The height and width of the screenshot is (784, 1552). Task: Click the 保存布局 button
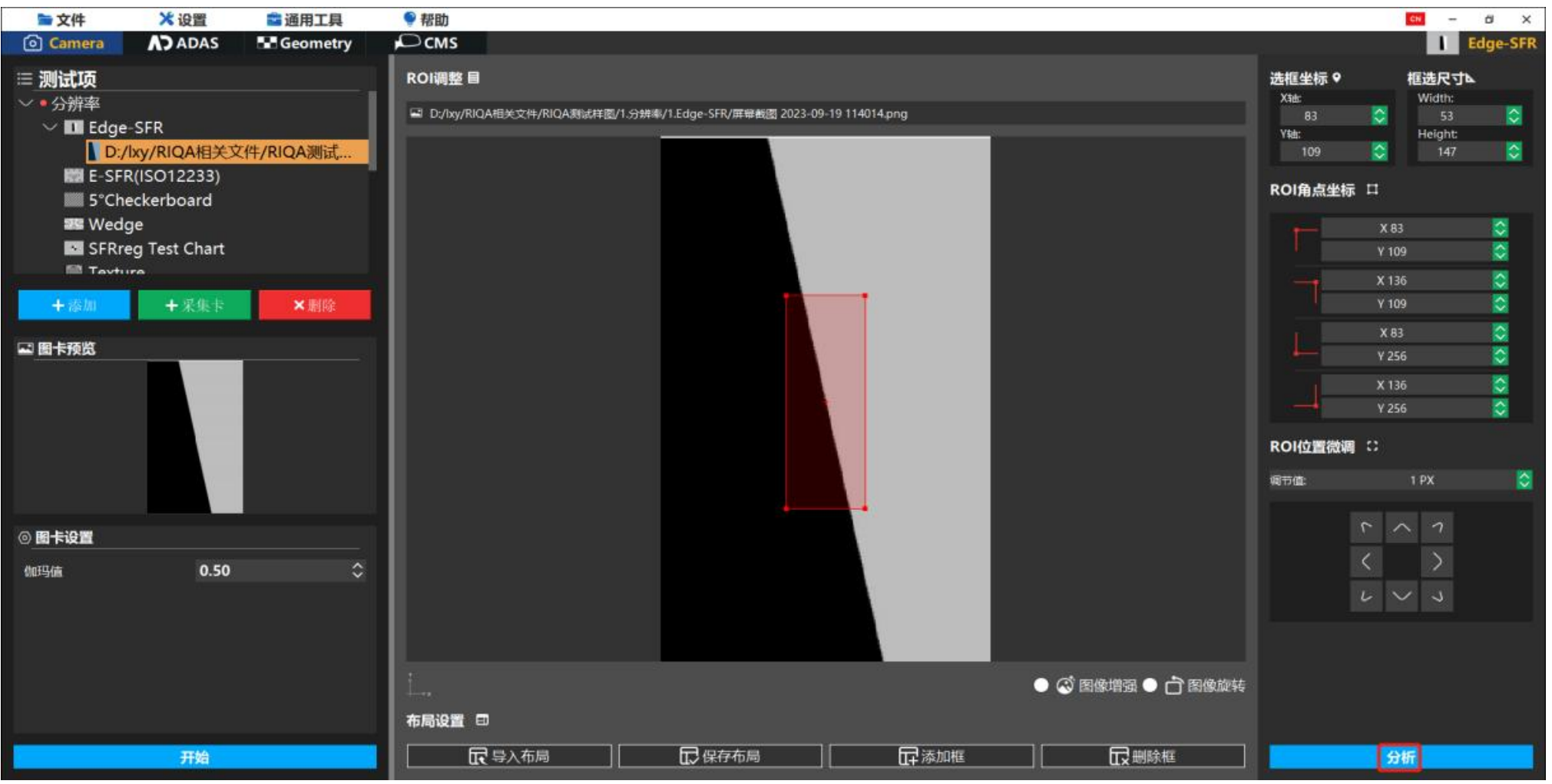720,756
